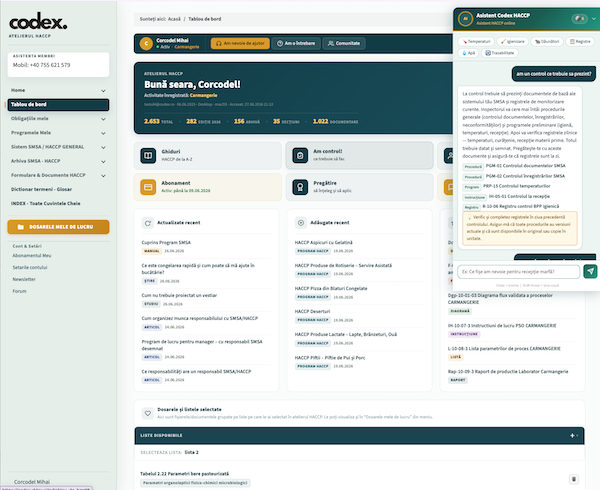Toggle the switch in the Asistent Codex HACCP header
The image size is (600, 490).
[x=579, y=18]
